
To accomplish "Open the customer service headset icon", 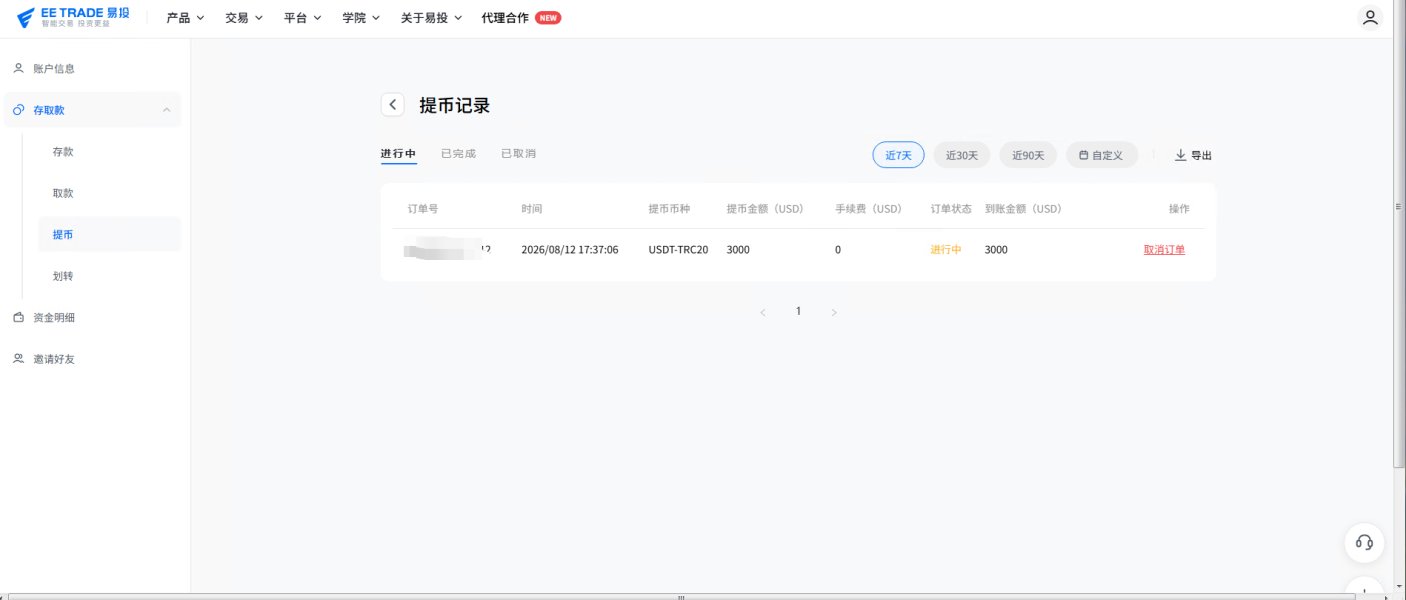I will click(x=1364, y=542).
